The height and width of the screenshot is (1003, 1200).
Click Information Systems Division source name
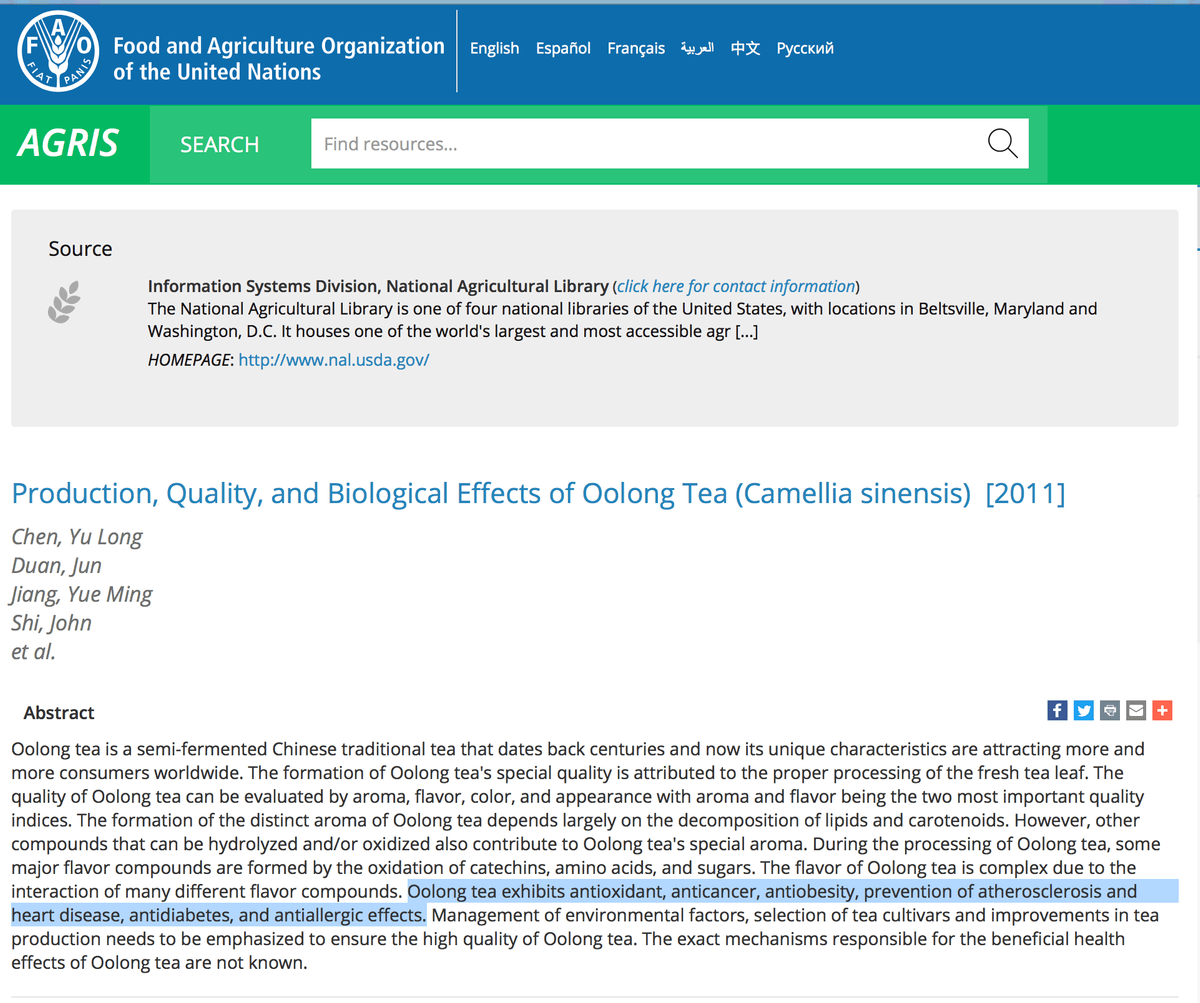point(378,286)
